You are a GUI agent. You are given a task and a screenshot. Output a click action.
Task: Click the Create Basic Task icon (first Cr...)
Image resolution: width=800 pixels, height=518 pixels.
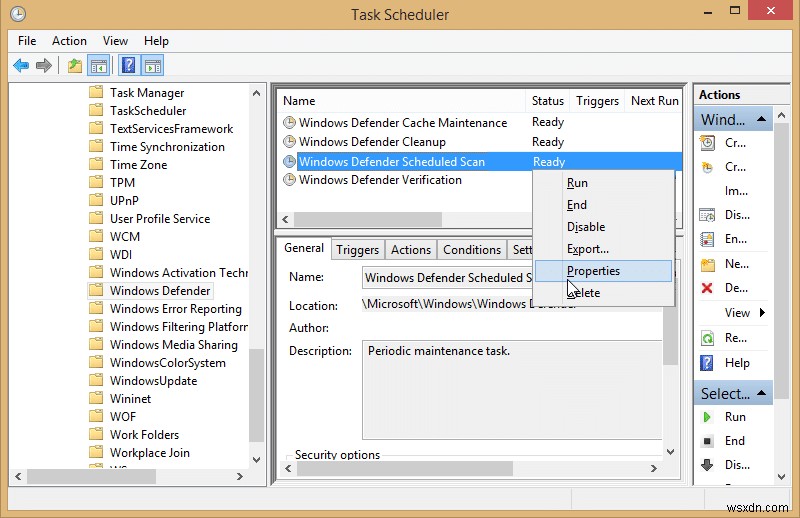tap(707, 143)
